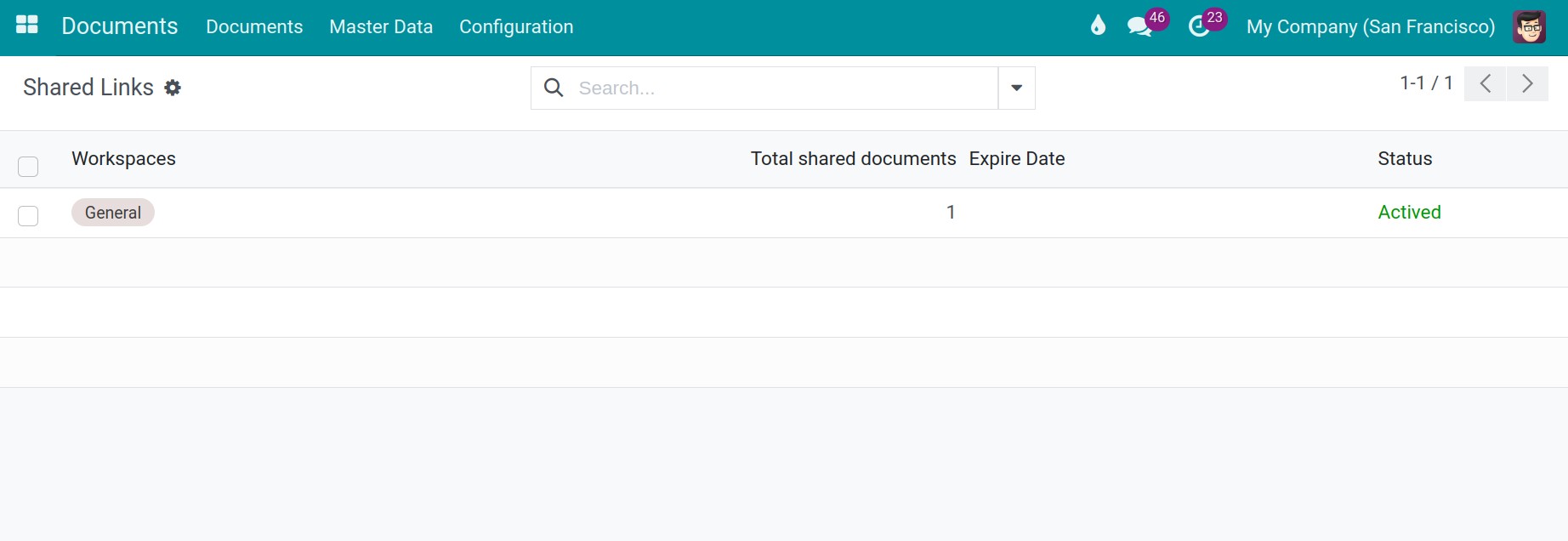Sort by the Expire Date column
Image resolution: width=1568 pixels, height=541 pixels.
coord(1016,159)
